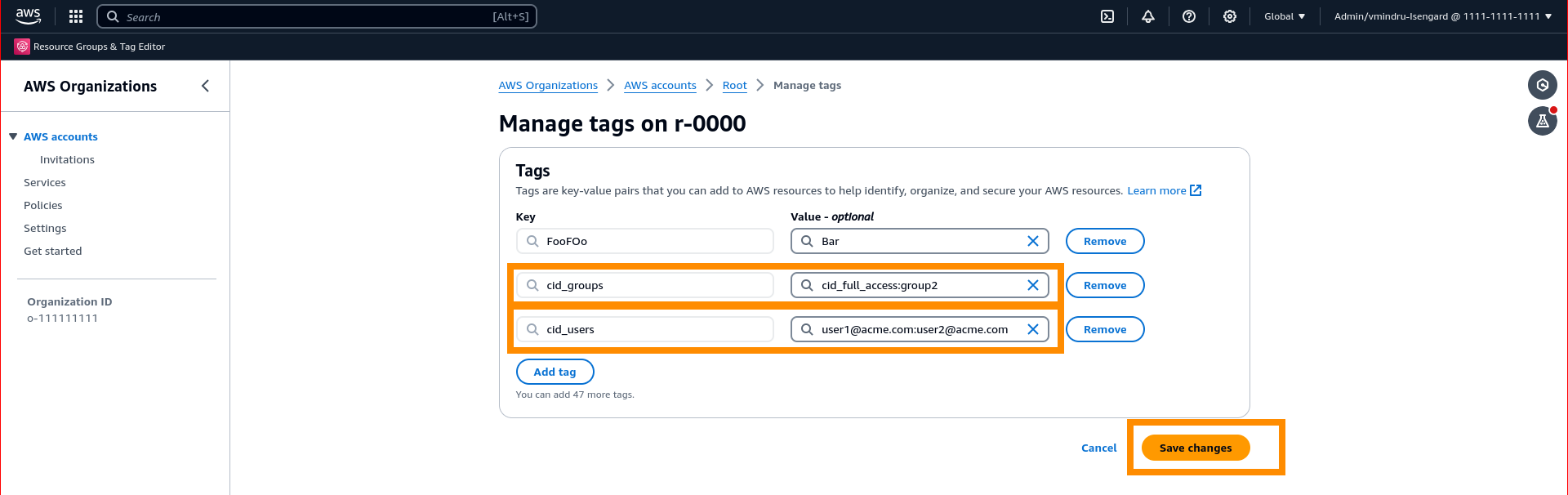Edit the Bar value field
The image size is (1568, 495).
pyautogui.click(x=920, y=241)
